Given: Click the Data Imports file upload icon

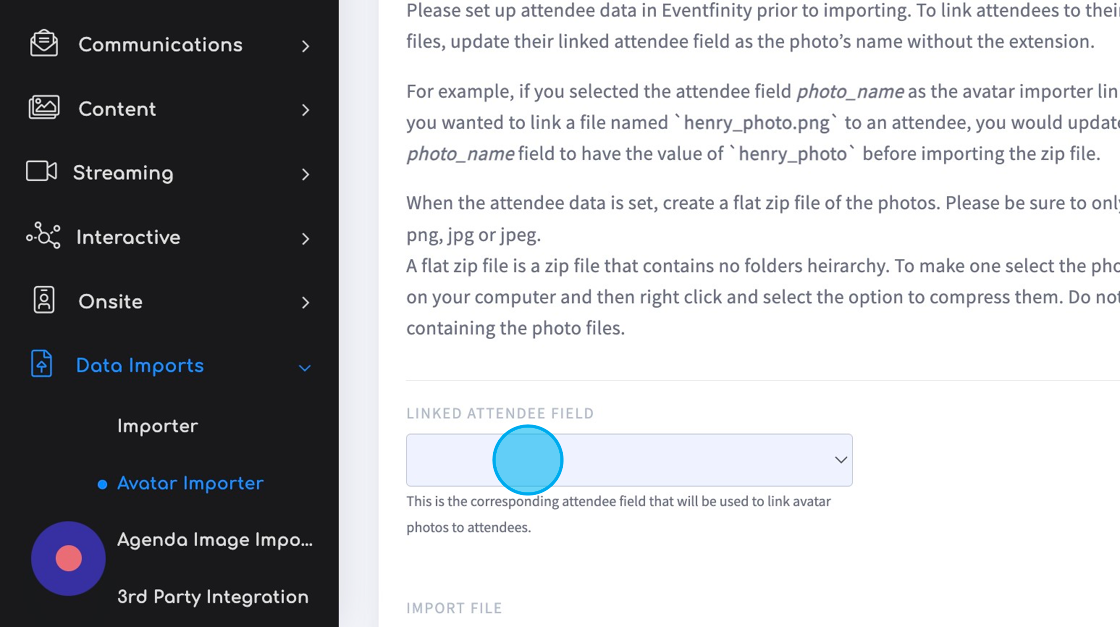Looking at the screenshot, I should (41, 363).
